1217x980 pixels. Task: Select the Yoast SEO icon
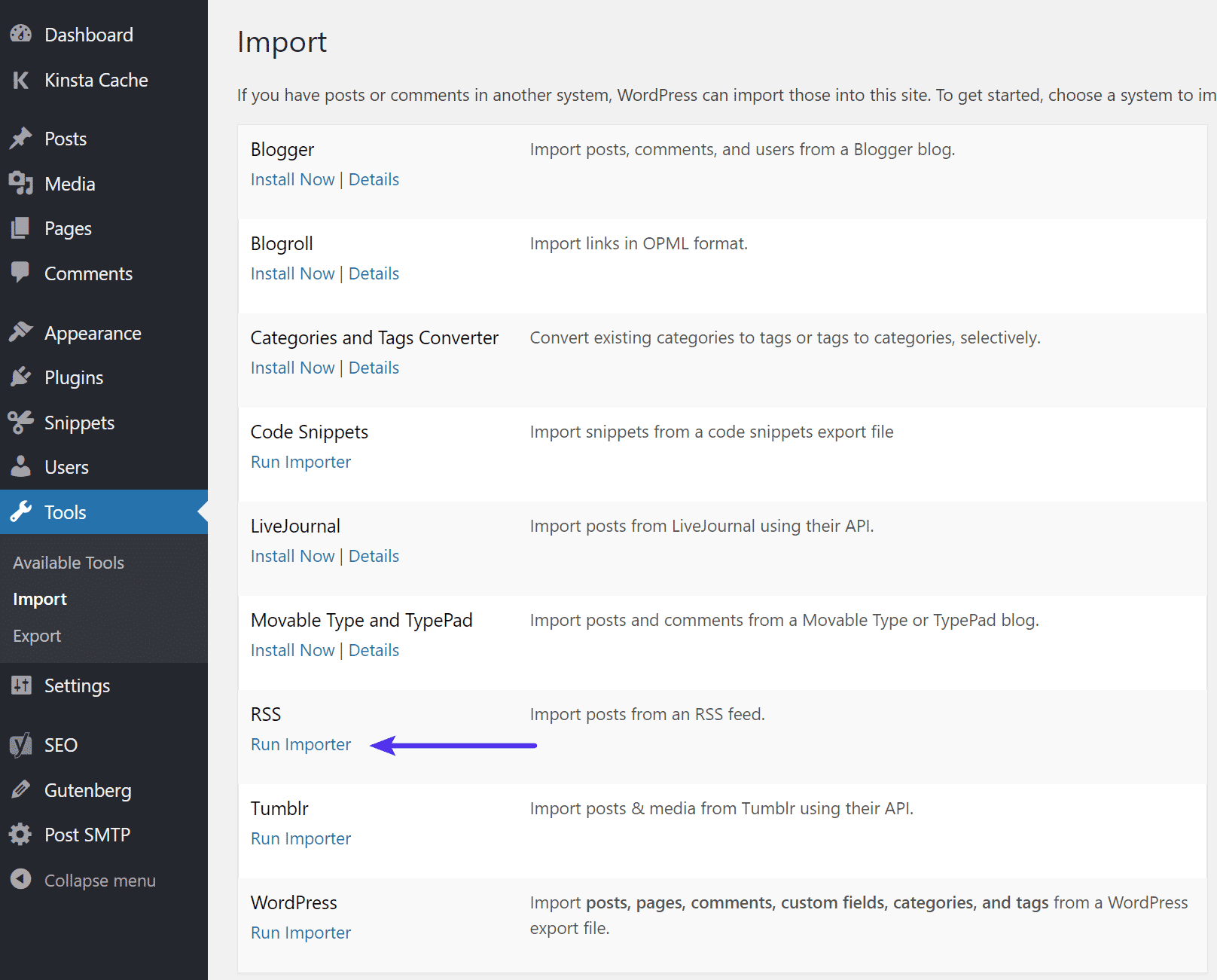pyautogui.click(x=21, y=745)
